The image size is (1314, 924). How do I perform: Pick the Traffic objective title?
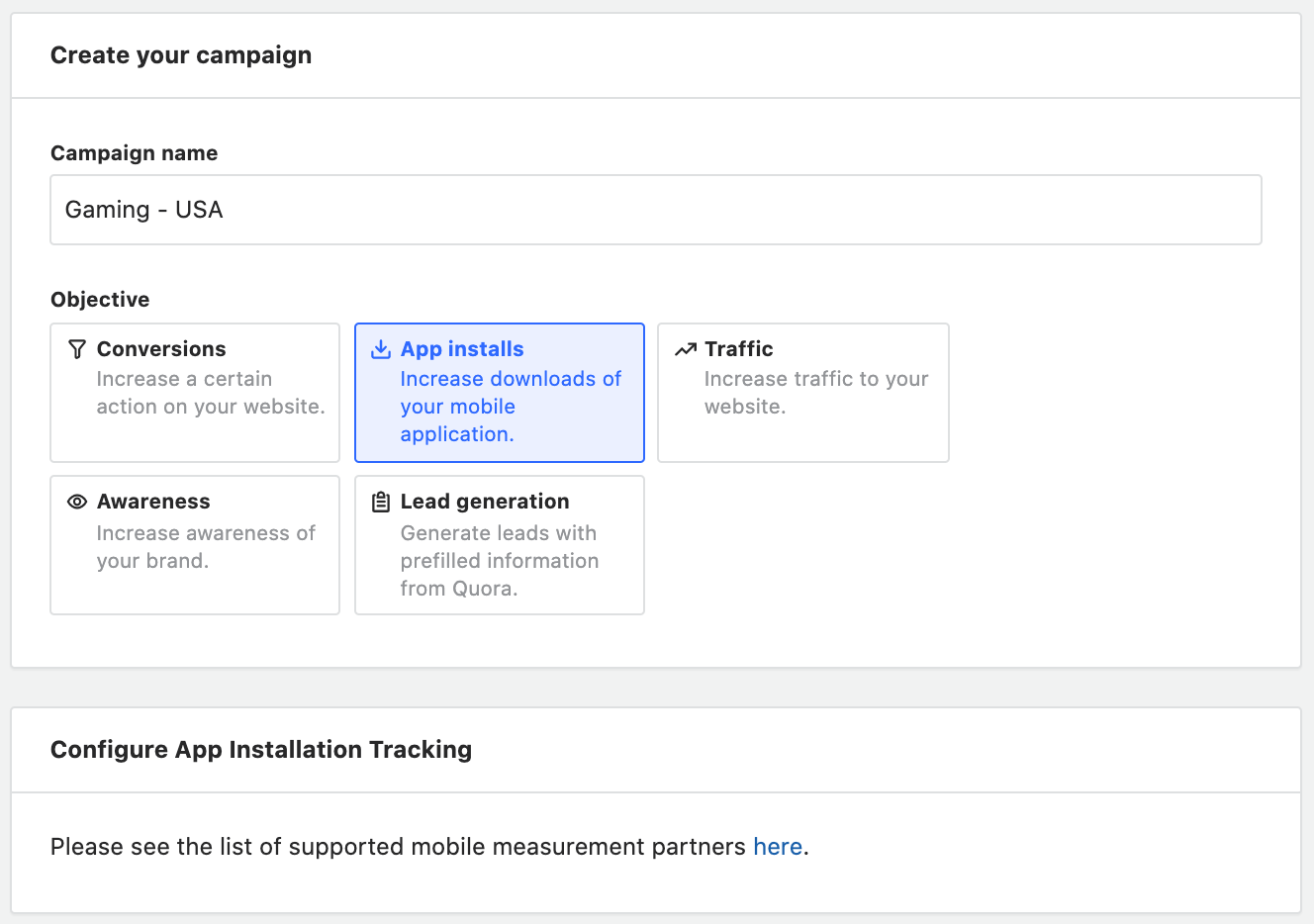coord(739,349)
